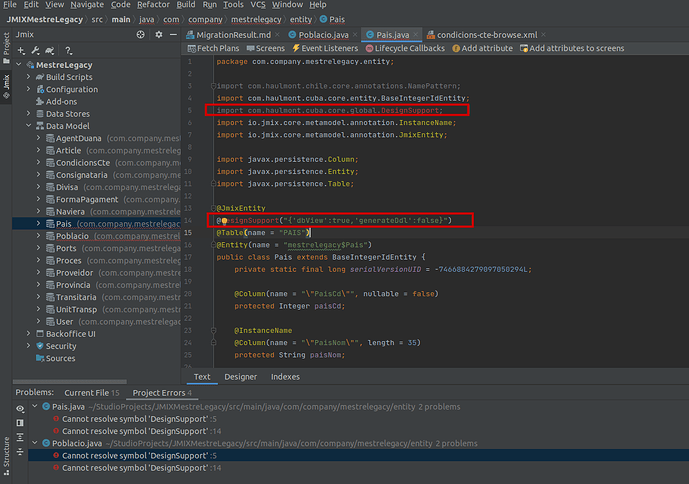Open the Project tool window sidebar tab
689x484 pixels.
tap(6, 48)
